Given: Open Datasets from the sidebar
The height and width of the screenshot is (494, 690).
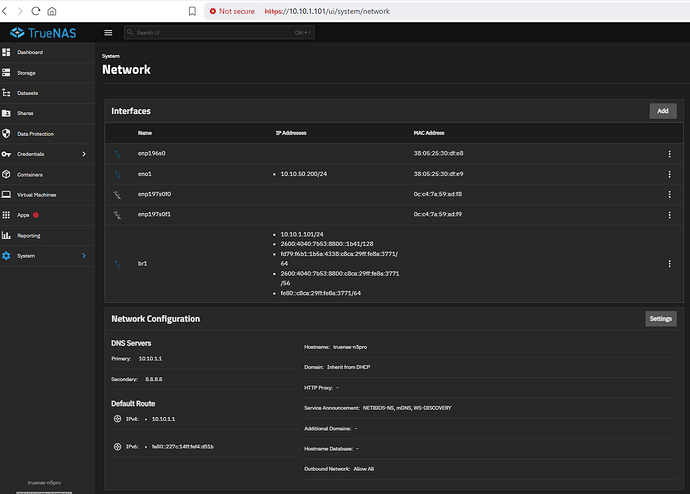Looking at the screenshot, I should coord(47,93).
